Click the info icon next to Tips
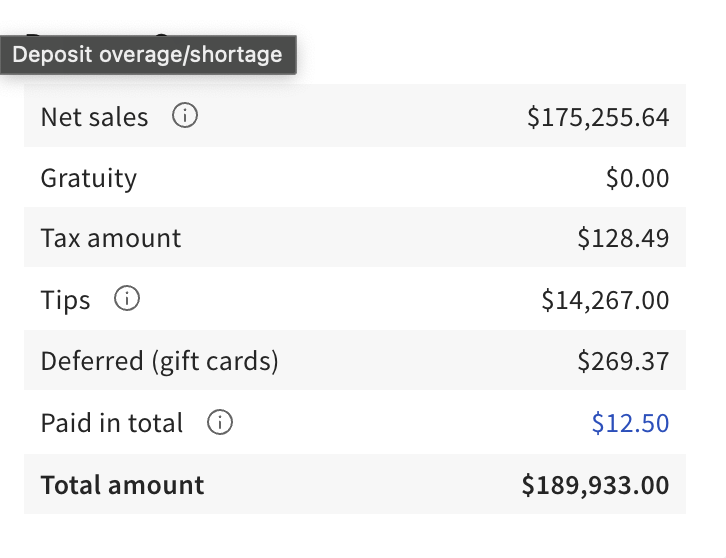 pyautogui.click(x=127, y=299)
